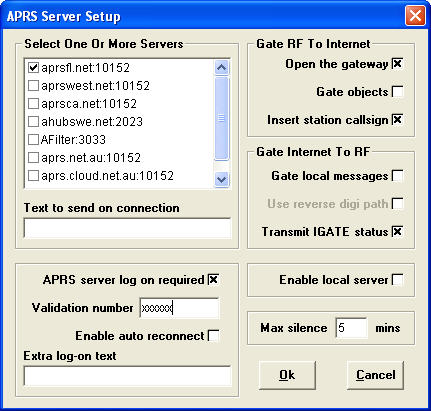Disable Transmit IGATE status checkbox

coord(397,232)
